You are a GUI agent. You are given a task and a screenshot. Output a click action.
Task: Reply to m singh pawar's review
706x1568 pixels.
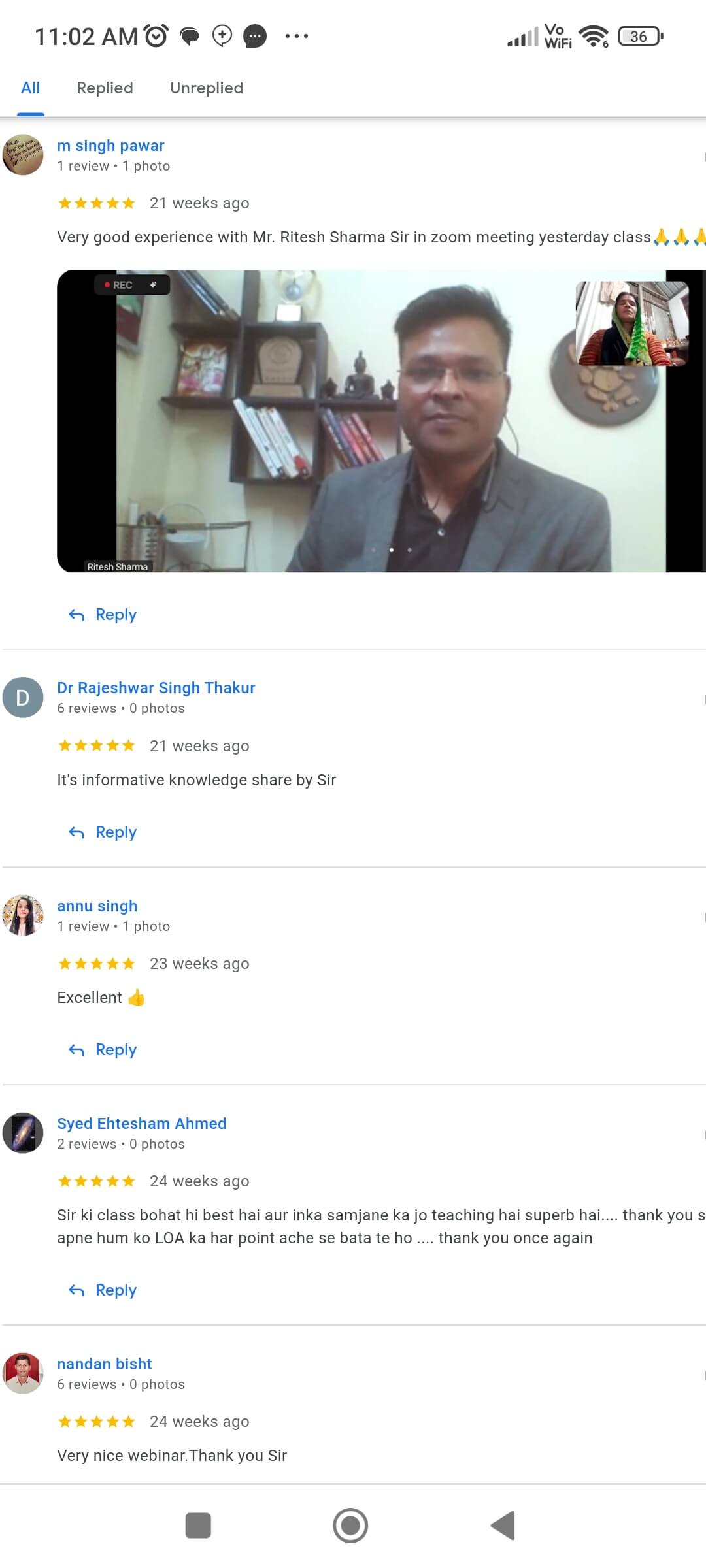(x=103, y=615)
